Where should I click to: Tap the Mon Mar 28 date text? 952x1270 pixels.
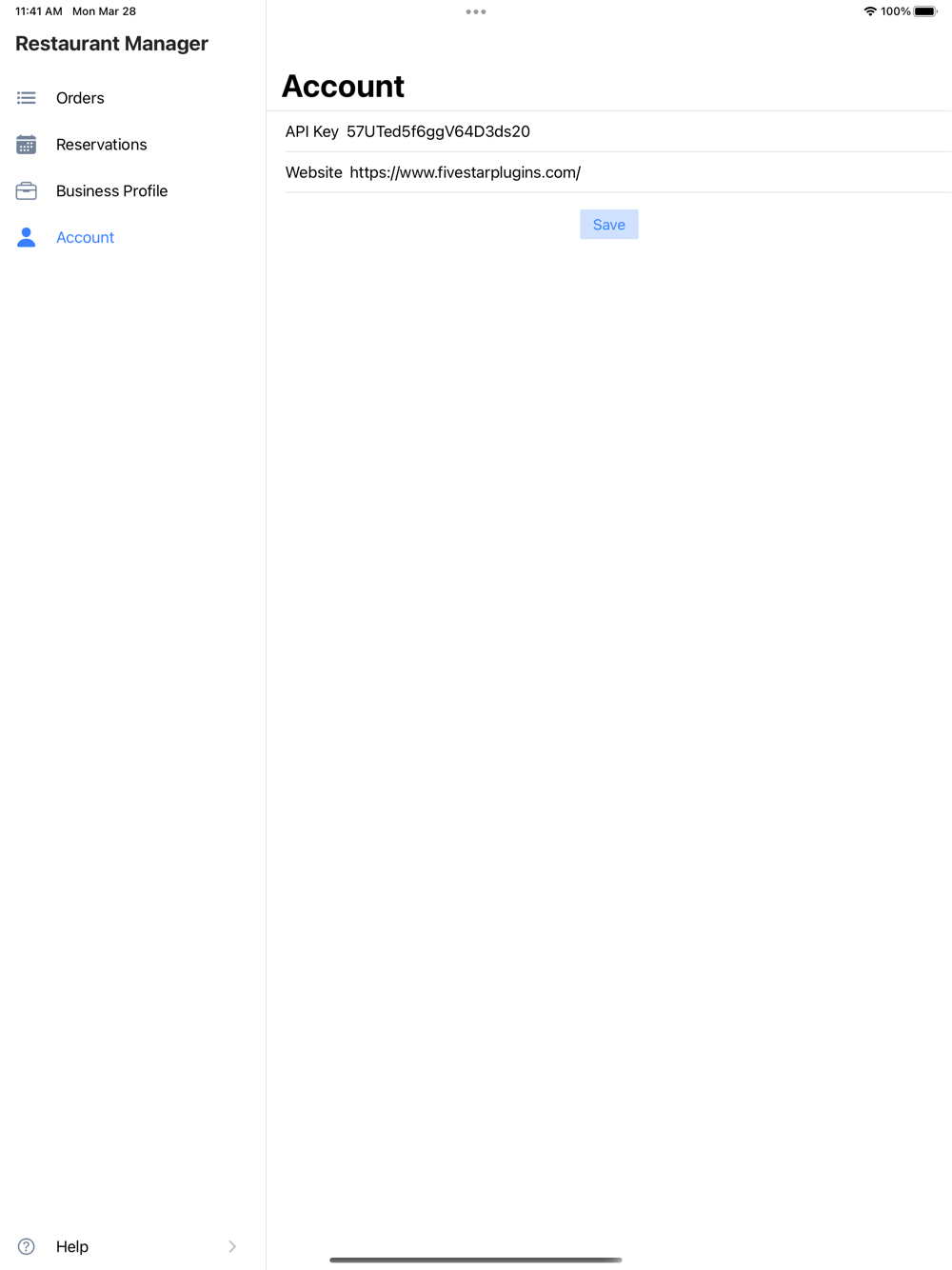(x=105, y=11)
